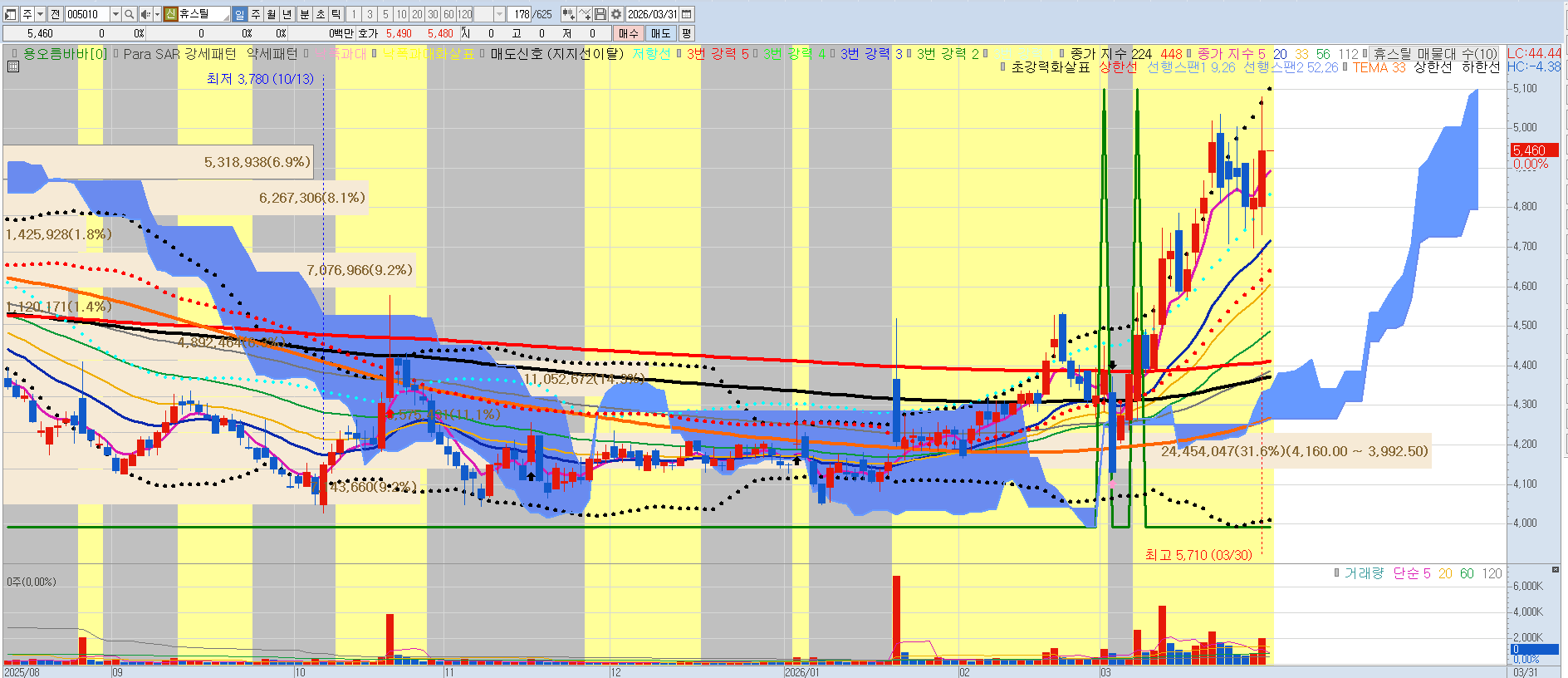1568x678 pixels.
Task: Click the 매도 sell button
Action: pyautogui.click(x=660, y=33)
